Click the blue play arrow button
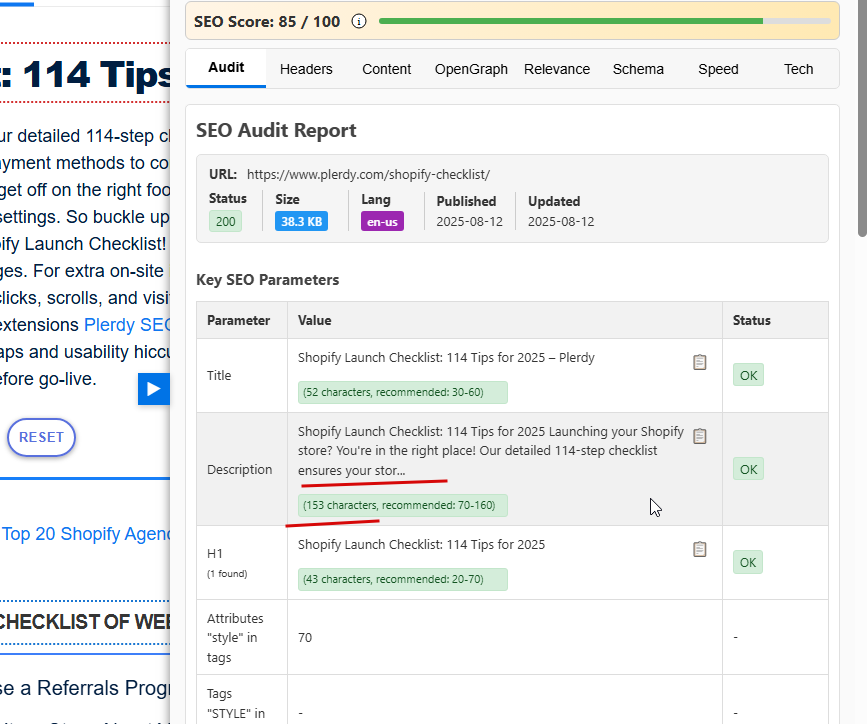867x724 pixels. click(x=154, y=389)
